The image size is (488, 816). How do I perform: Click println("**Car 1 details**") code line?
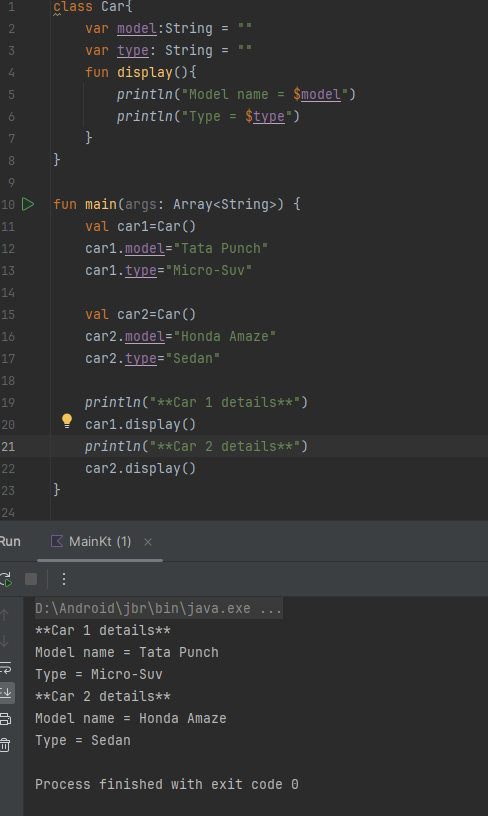(197, 402)
